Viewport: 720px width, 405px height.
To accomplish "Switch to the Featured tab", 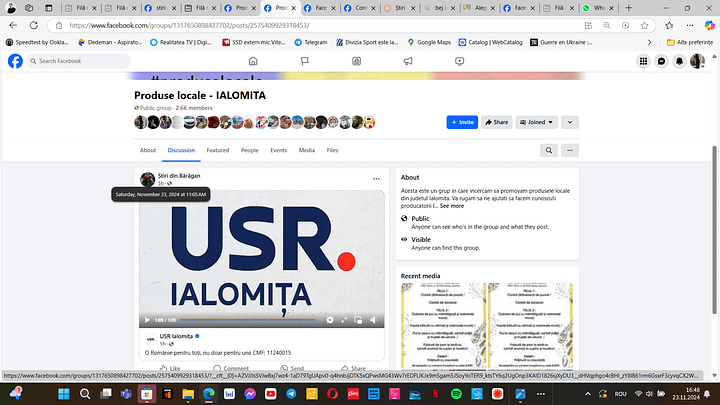I will tap(217, 150).
